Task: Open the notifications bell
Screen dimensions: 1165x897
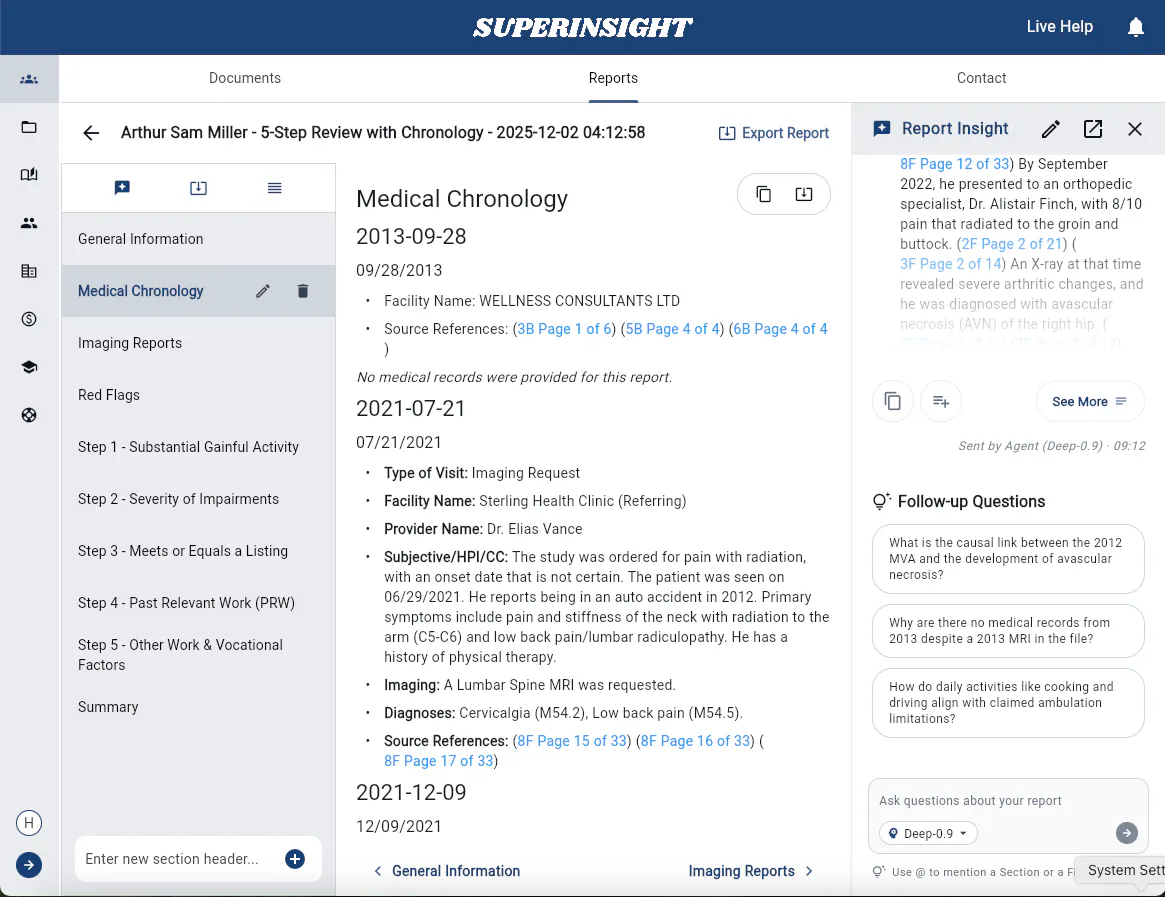Action: [x=1135, y=27]
